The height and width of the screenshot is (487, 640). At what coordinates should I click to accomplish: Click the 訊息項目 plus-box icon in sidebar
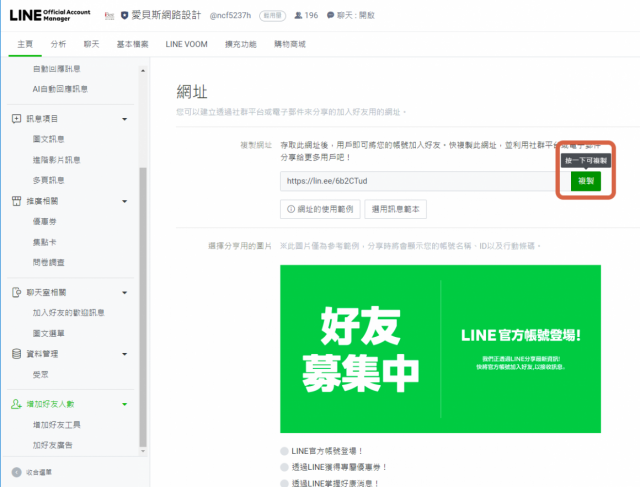[x=17, y=120]
